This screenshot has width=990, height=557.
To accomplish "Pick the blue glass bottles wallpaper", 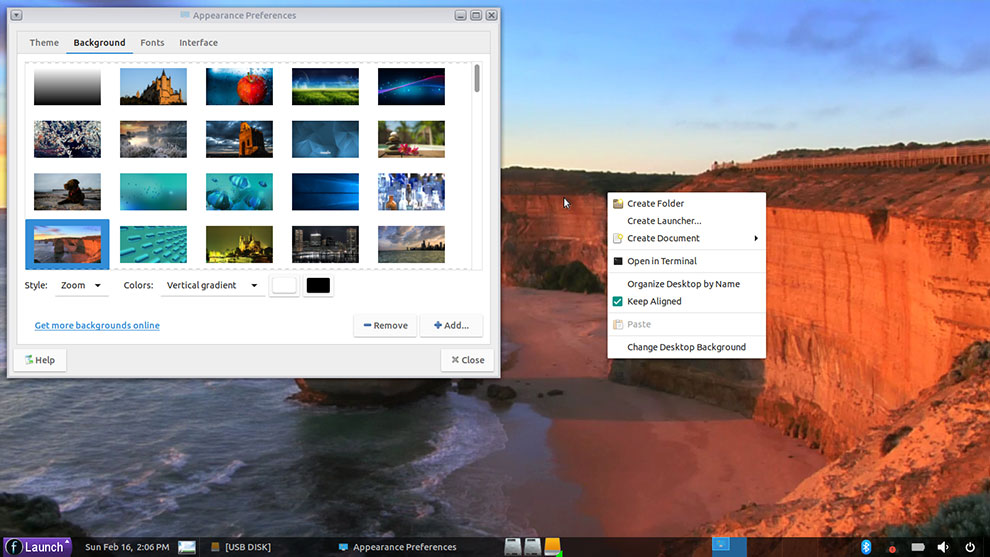I will 411,191.
